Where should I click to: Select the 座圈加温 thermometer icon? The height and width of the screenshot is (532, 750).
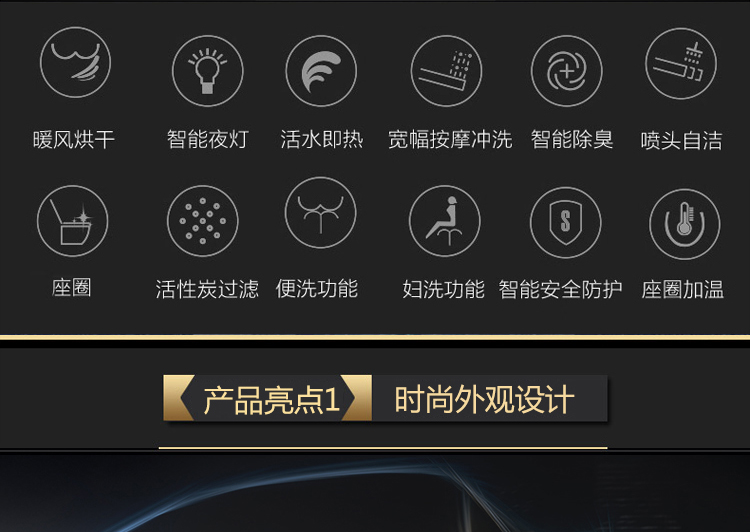pyautogui.click(x=684, y=224)
